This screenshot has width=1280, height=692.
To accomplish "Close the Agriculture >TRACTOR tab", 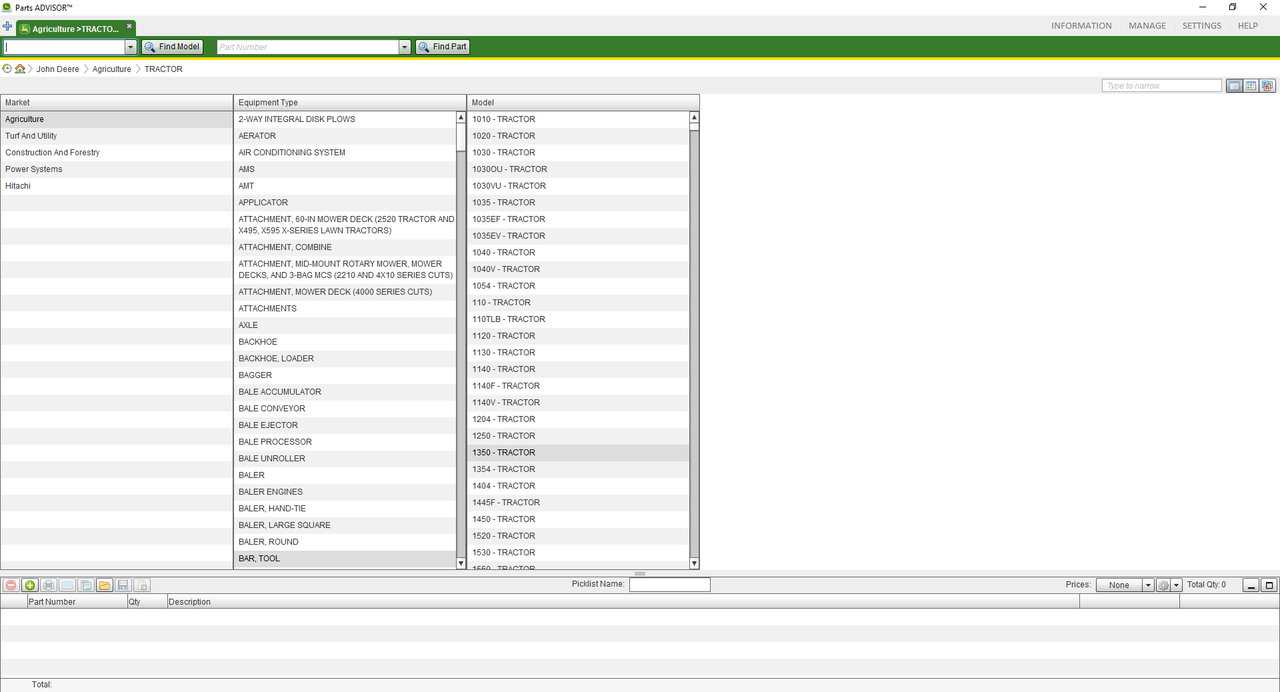I will click(129, 27).
